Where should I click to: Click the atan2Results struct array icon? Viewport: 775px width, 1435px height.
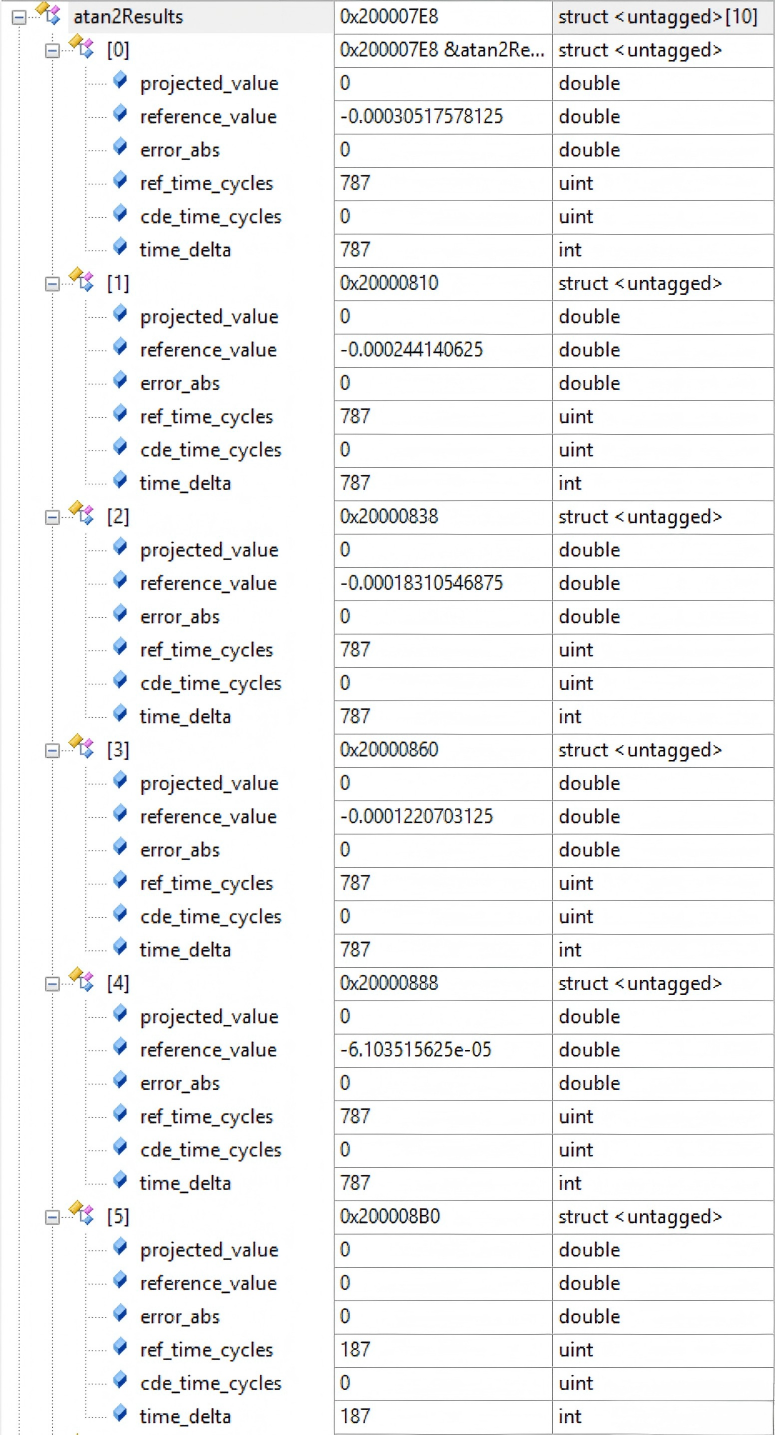(47, 15)
